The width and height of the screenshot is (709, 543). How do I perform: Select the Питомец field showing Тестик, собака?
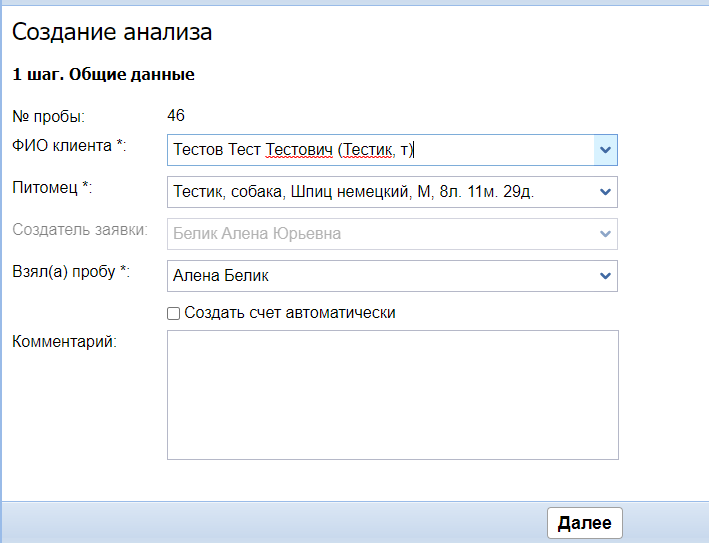[x=380, y=192]
